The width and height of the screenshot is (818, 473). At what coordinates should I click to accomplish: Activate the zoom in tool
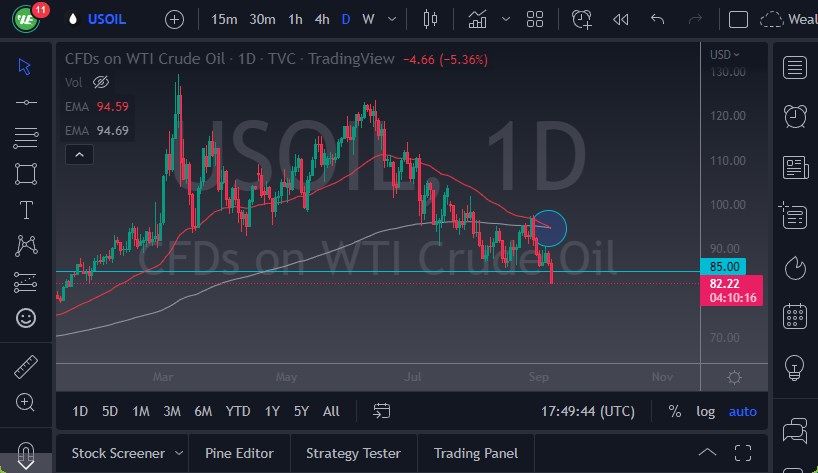[x=26, y=402]
